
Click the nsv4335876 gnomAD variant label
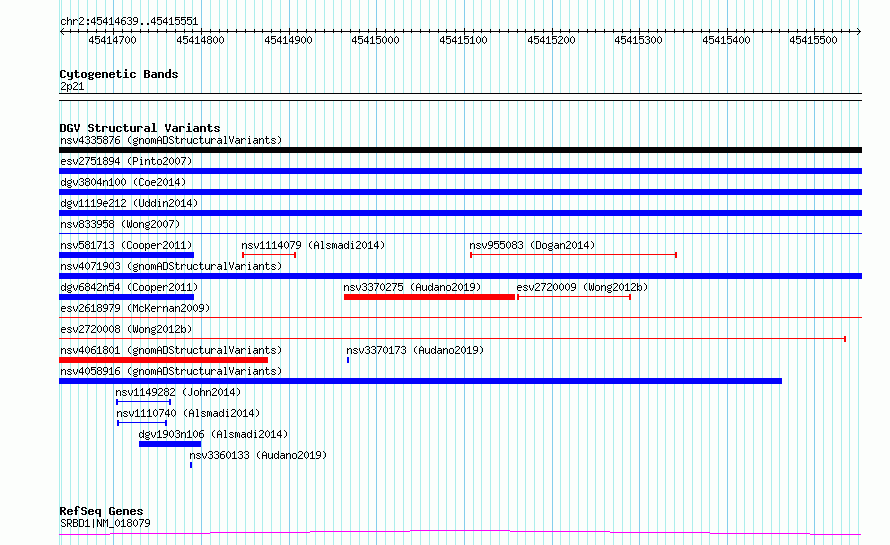click(171, 140)
